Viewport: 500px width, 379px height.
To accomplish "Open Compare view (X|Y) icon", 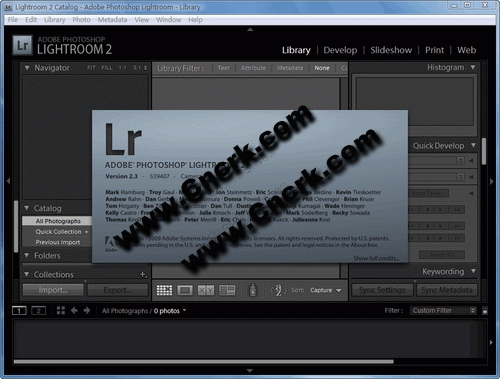I will 206,290.
